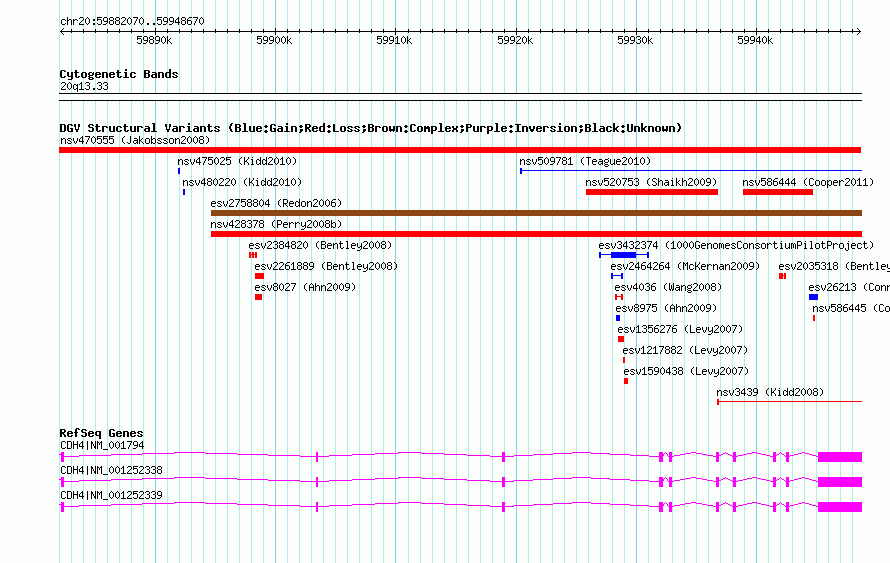This screenshot has height=563, width=890.
Task: Open esv3432374 (1000GenomesConsortiumPilotProject) label
Action: click(736, 245)
